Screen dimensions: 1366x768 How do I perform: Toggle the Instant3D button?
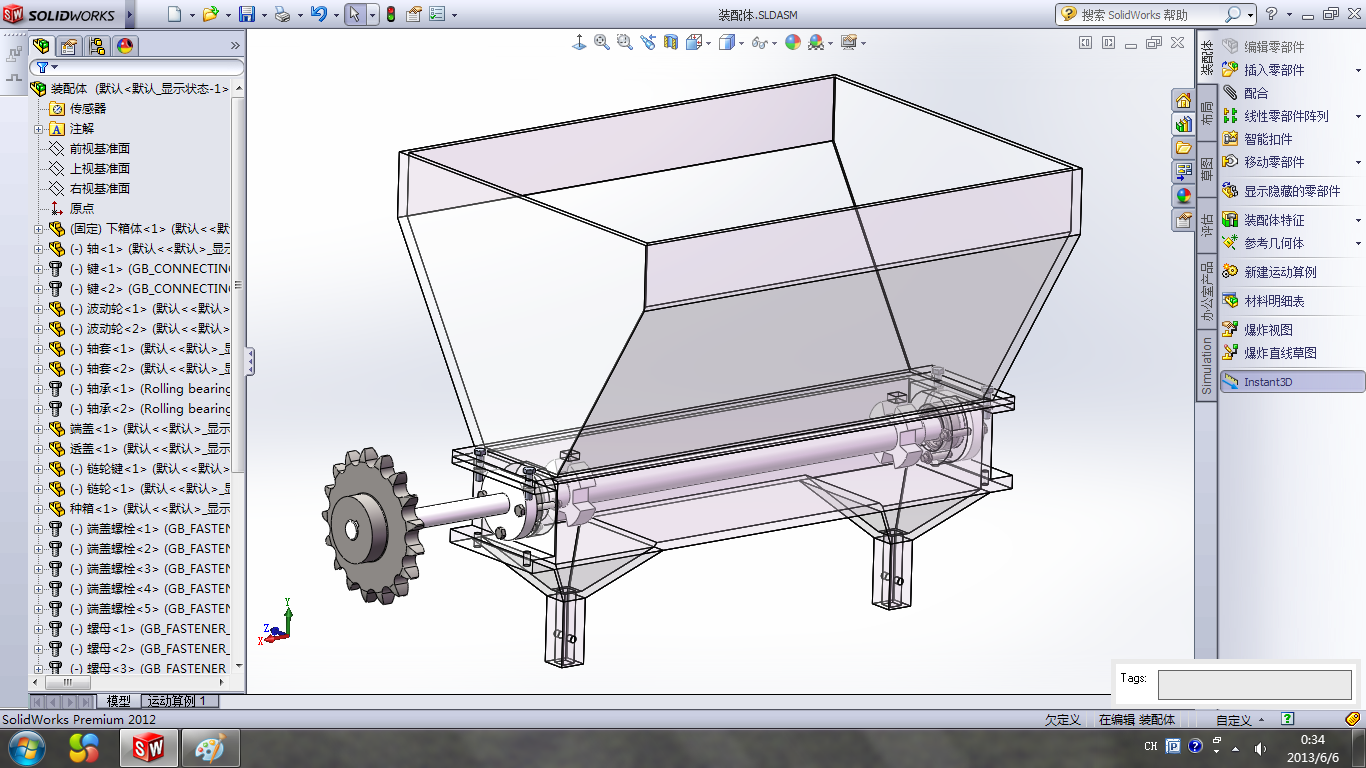pyautogui.click(x=1293, y=382)
